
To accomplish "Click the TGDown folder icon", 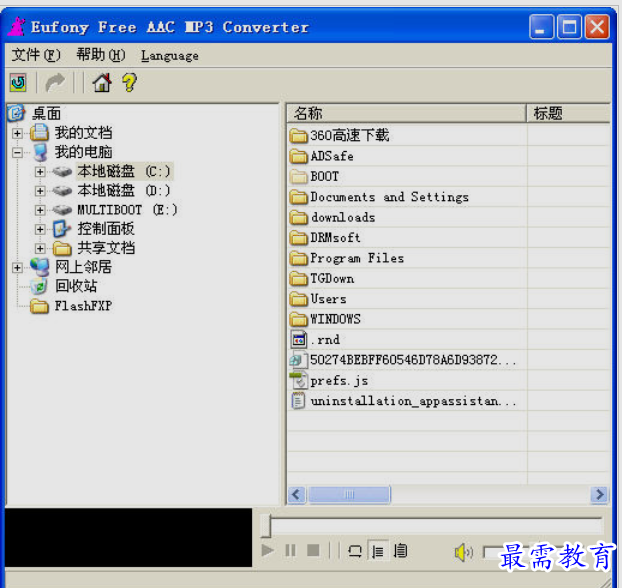I will [x=298, y=279].
